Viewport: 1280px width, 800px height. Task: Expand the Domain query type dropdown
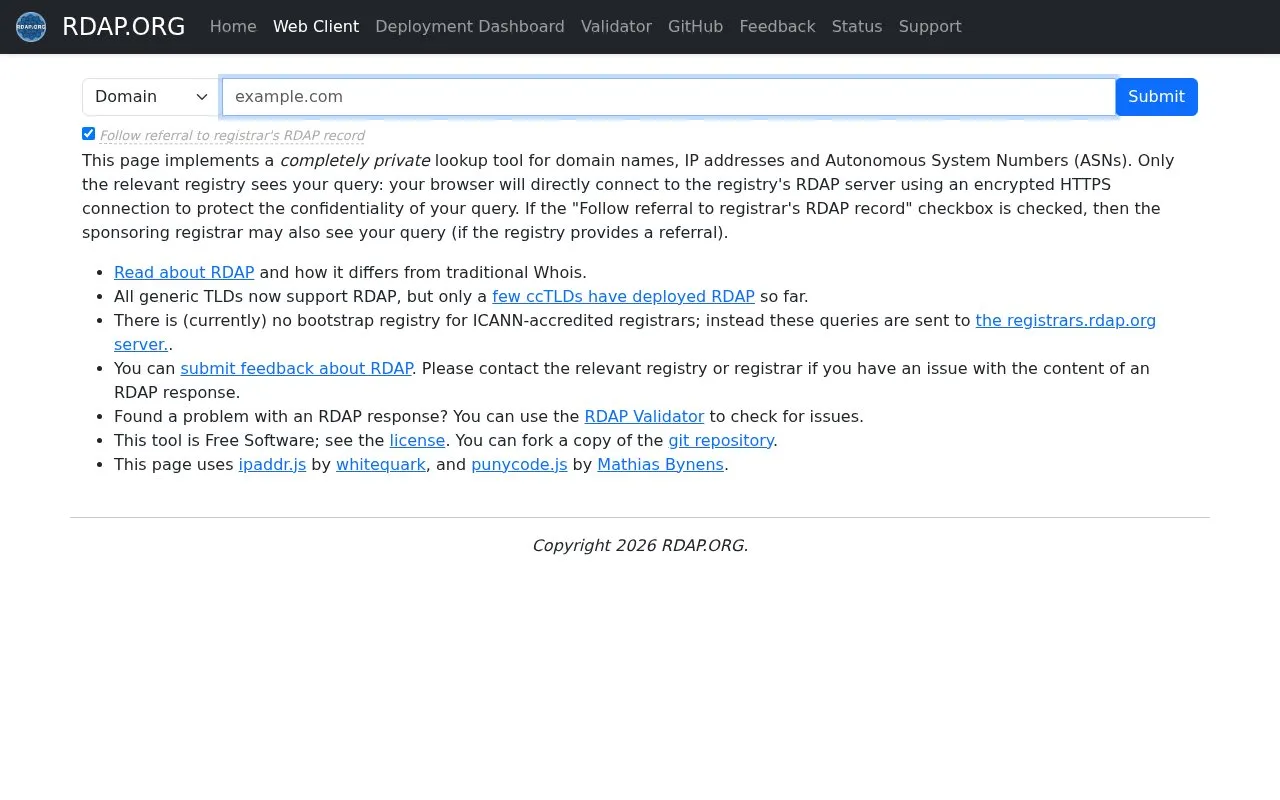151,97
